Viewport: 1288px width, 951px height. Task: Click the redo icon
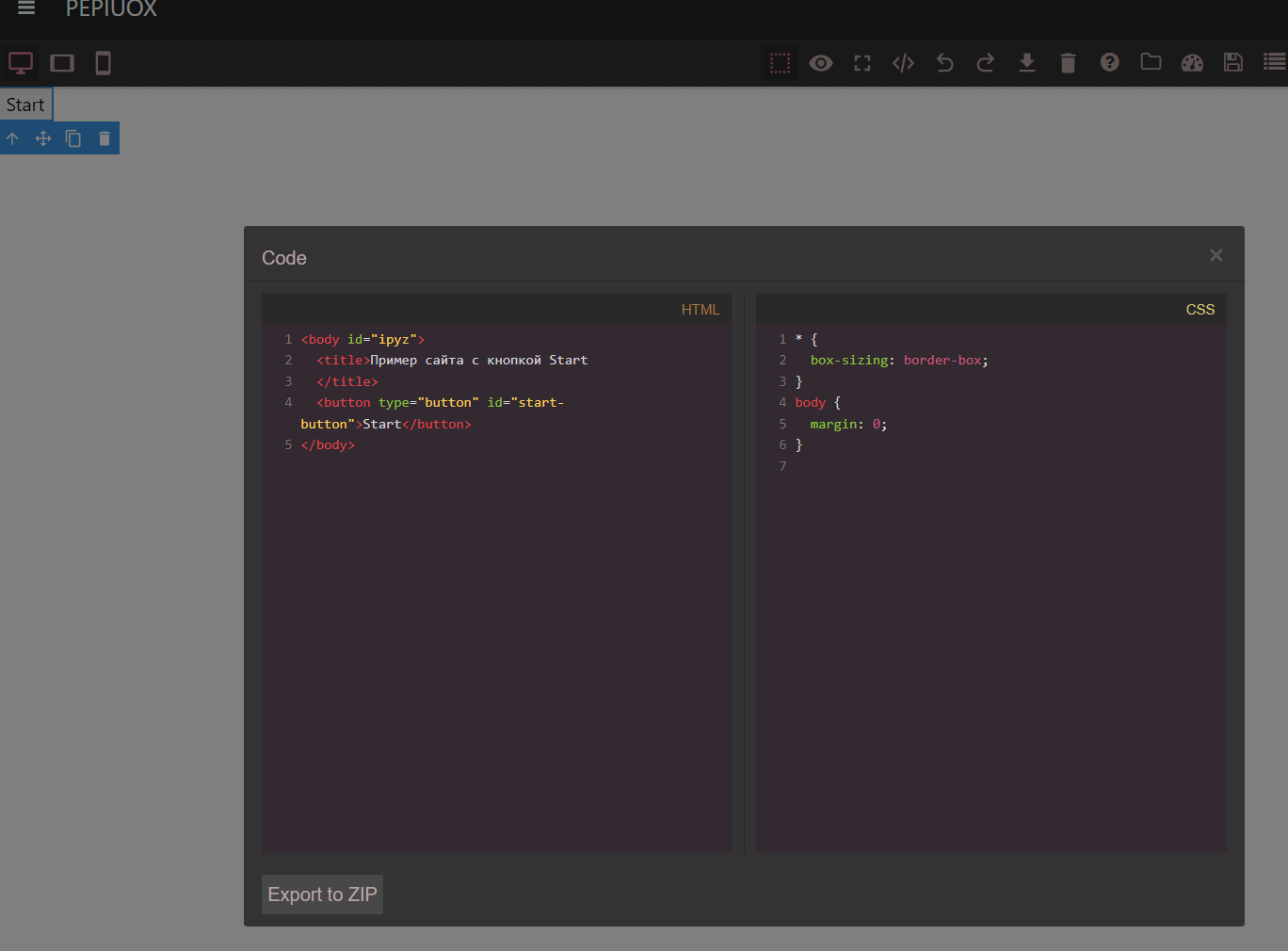pos(985,63)
